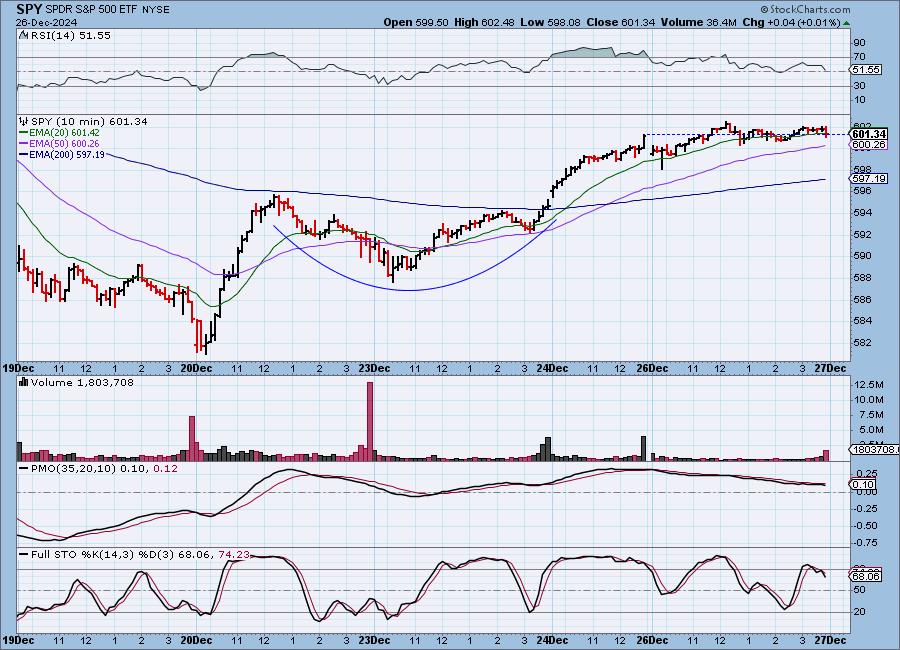
Task: Click the 'Volume 36.4M' value in the header
Action: [699, 22]
